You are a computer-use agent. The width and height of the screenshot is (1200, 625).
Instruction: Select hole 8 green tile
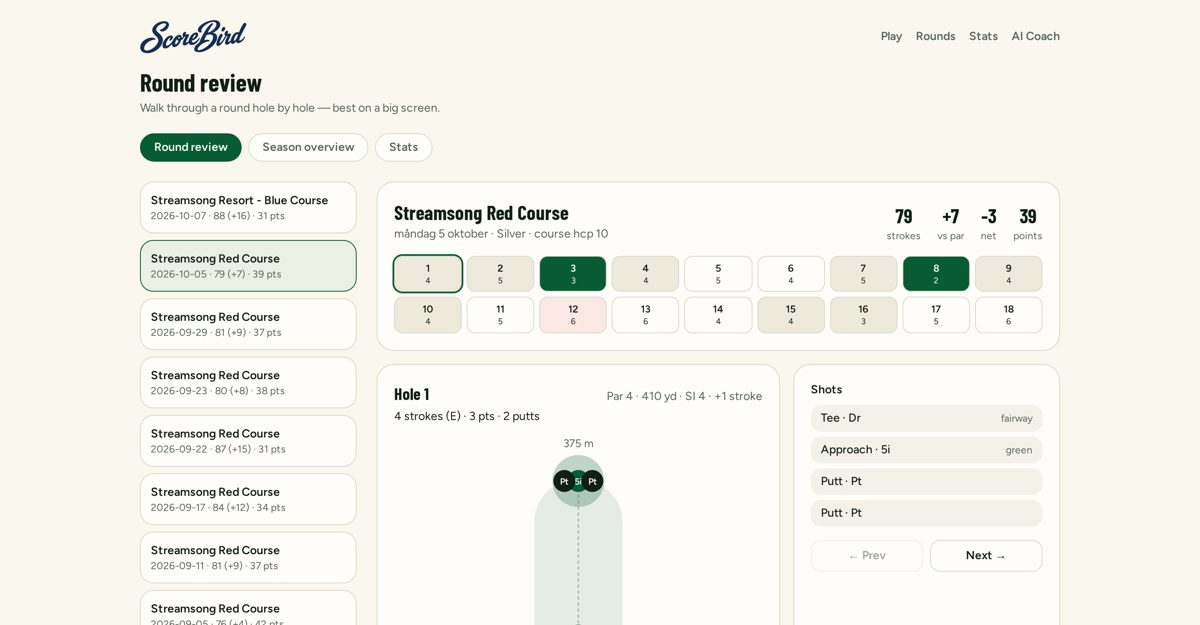click(x=936, y=274)
